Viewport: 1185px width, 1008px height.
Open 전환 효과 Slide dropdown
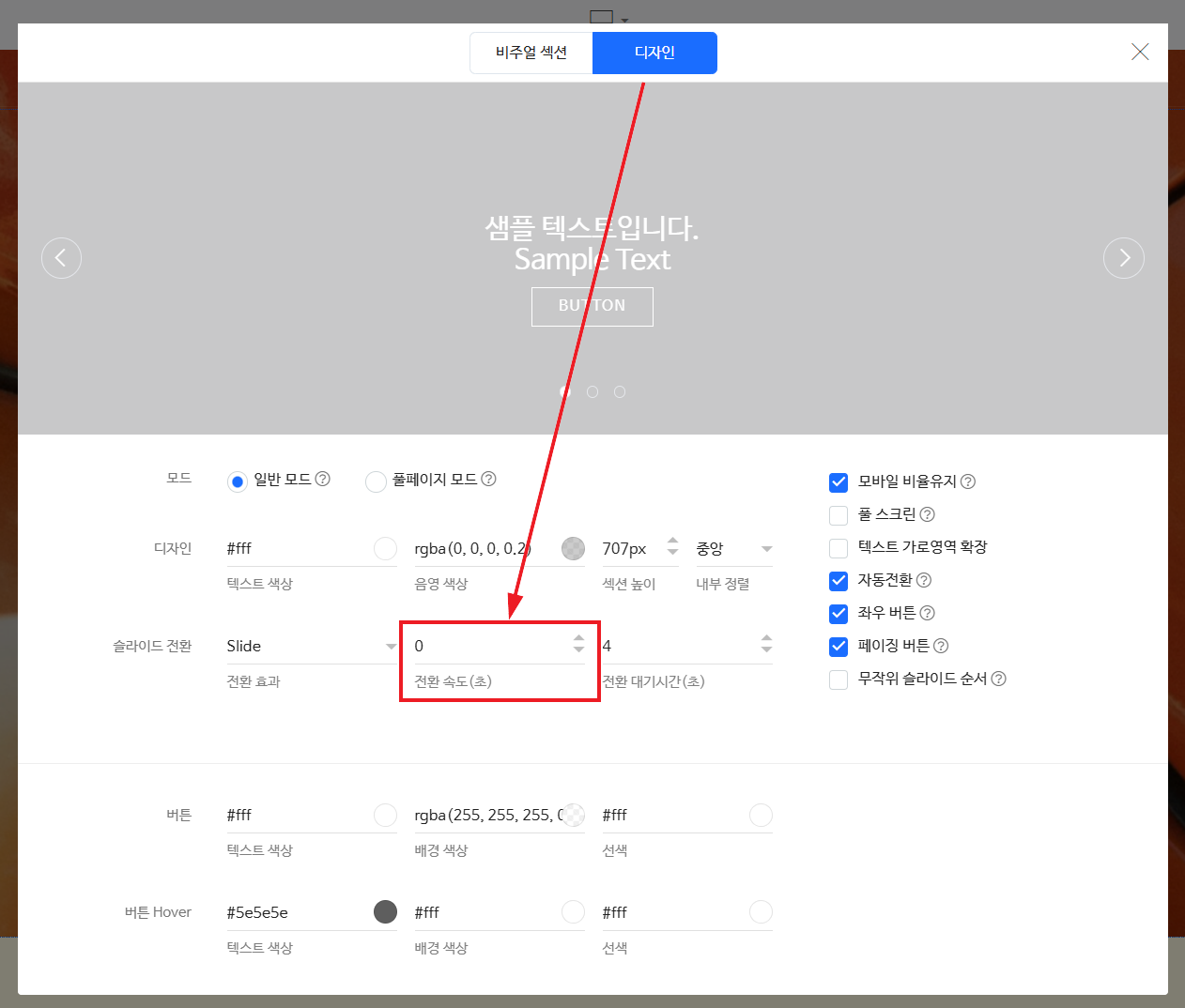point(312,646)
